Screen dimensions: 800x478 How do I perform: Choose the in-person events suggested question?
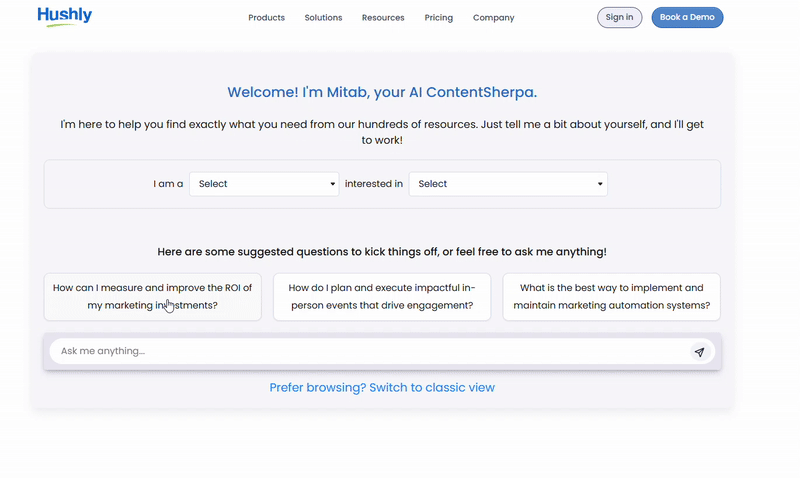coord(382,296)
